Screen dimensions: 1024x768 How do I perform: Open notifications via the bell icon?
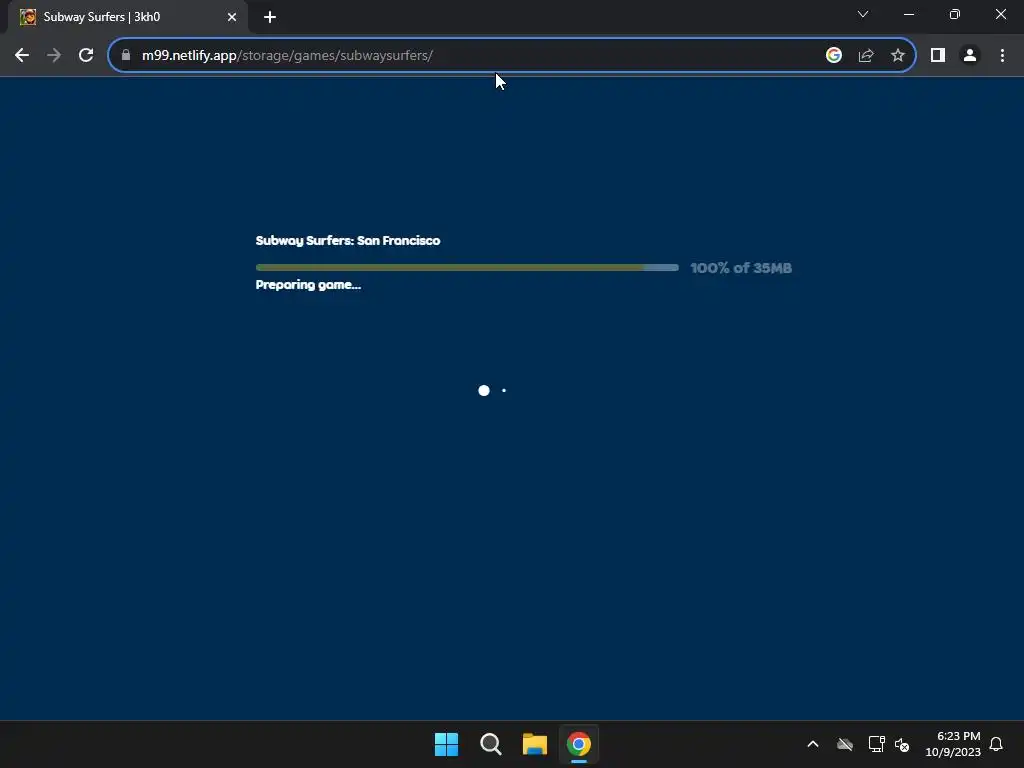click(996, 744)
